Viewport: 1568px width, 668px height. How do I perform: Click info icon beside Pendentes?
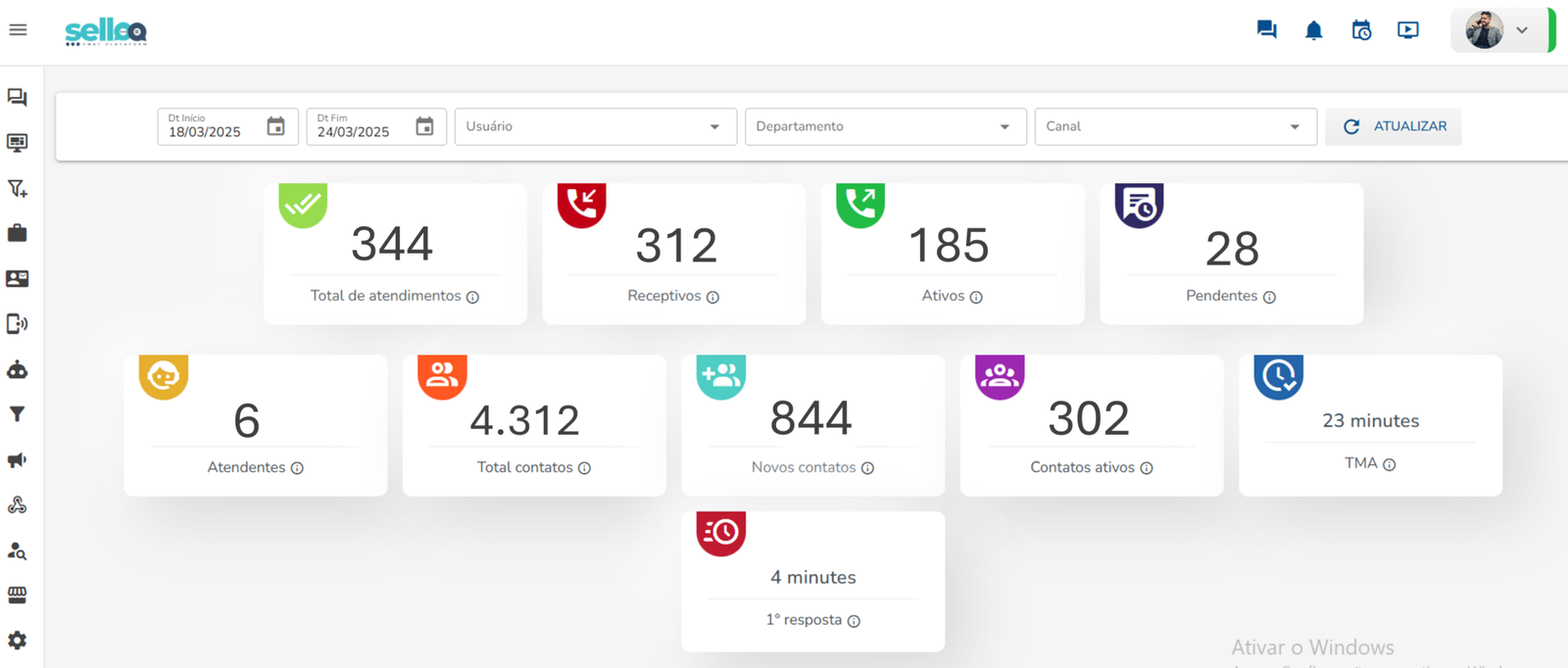pos(1269,297)
